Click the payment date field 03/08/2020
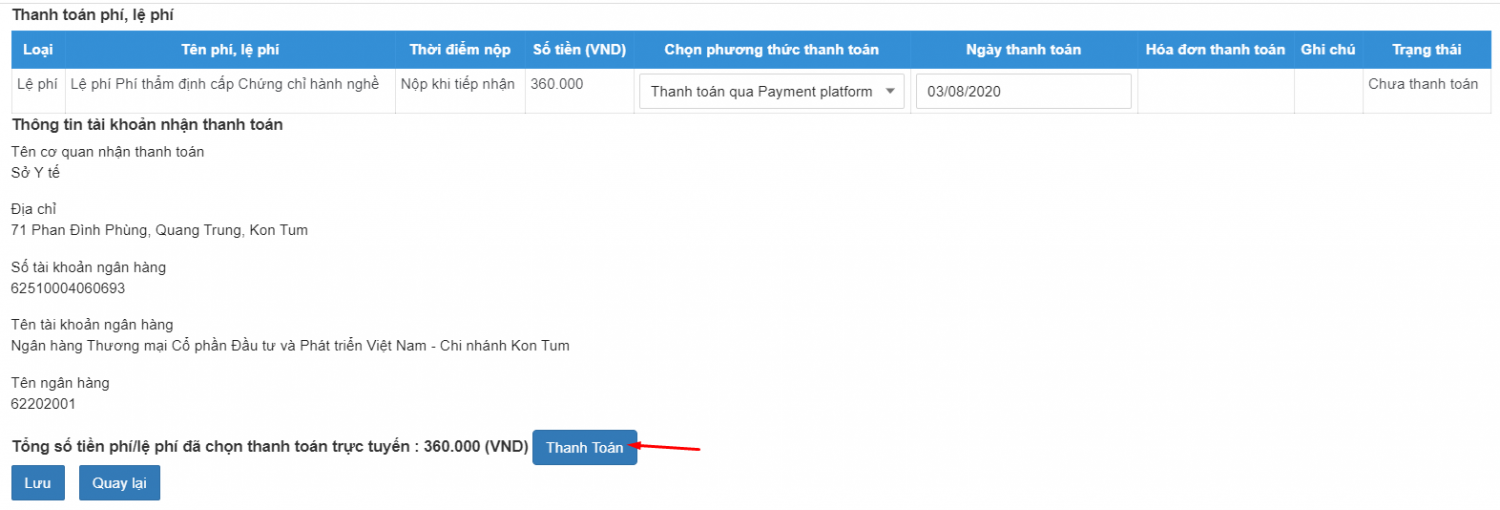 click(1023, 91)
